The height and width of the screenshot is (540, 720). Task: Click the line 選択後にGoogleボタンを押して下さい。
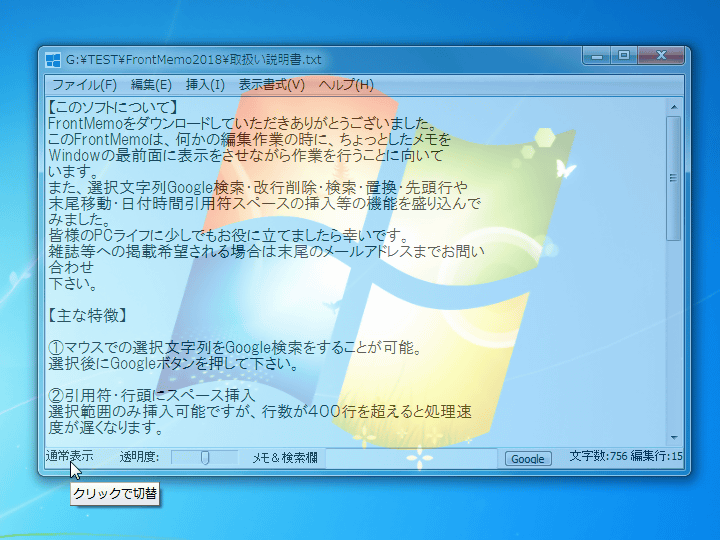[174, 364]
